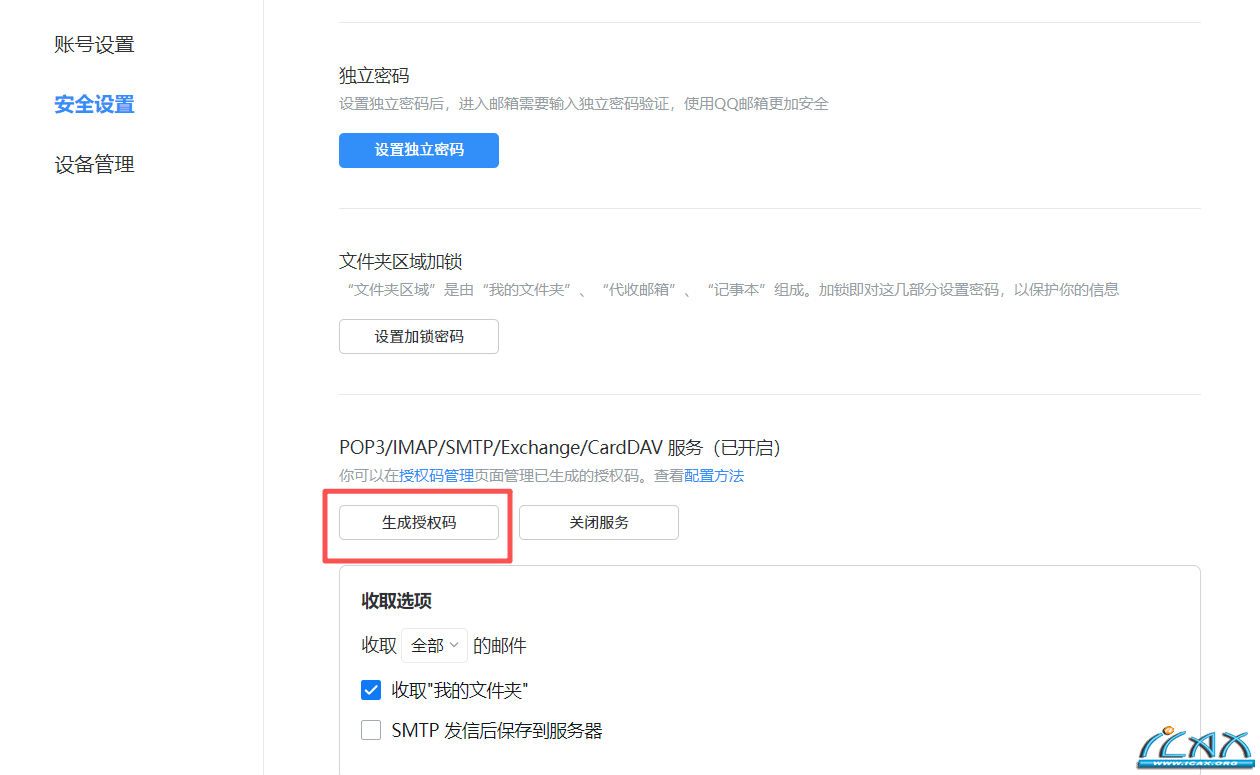
Task: Expand the 全部 mail fetch dropdown
Action: [x=434, y=646]
